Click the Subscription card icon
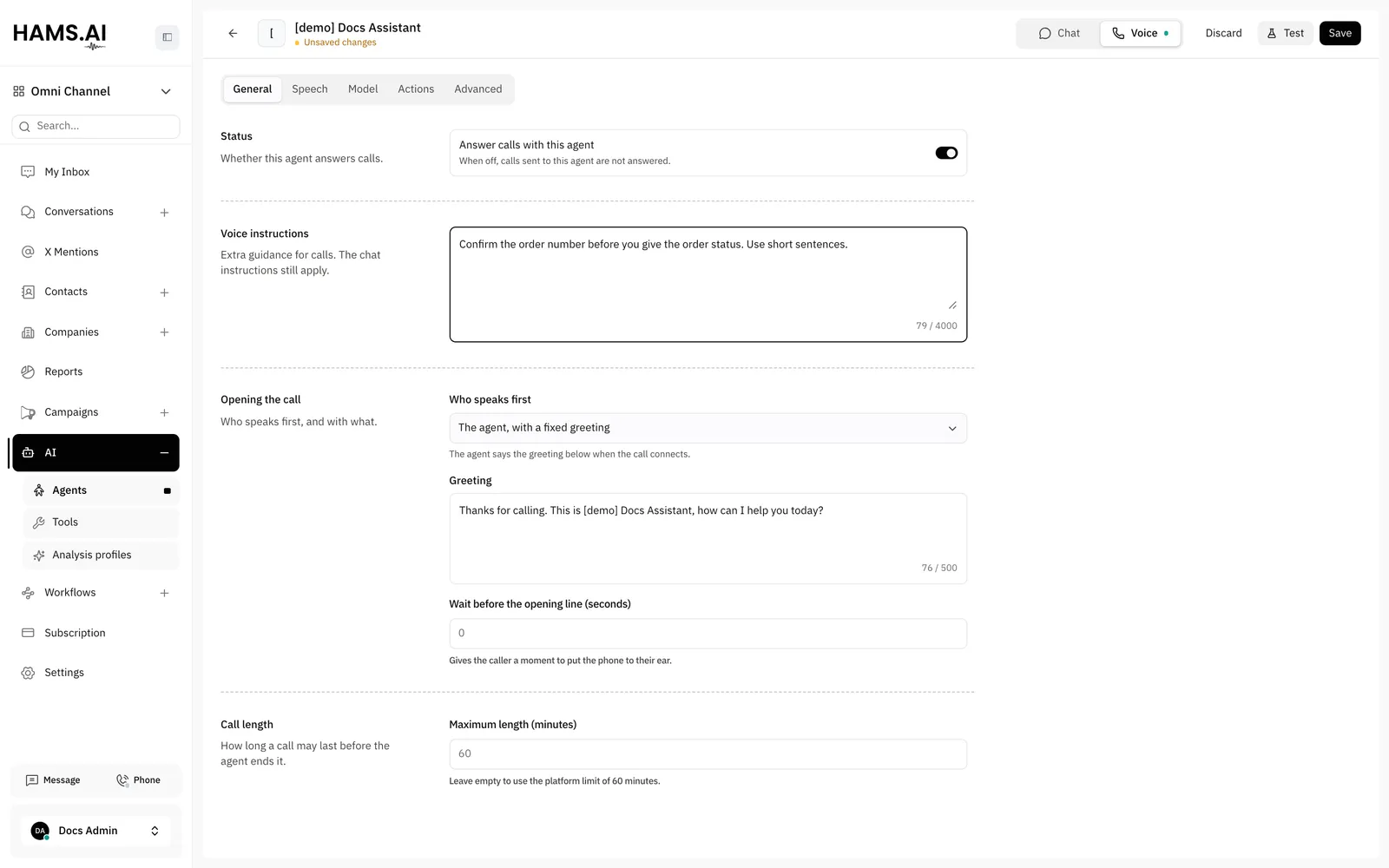 (28, 633)
